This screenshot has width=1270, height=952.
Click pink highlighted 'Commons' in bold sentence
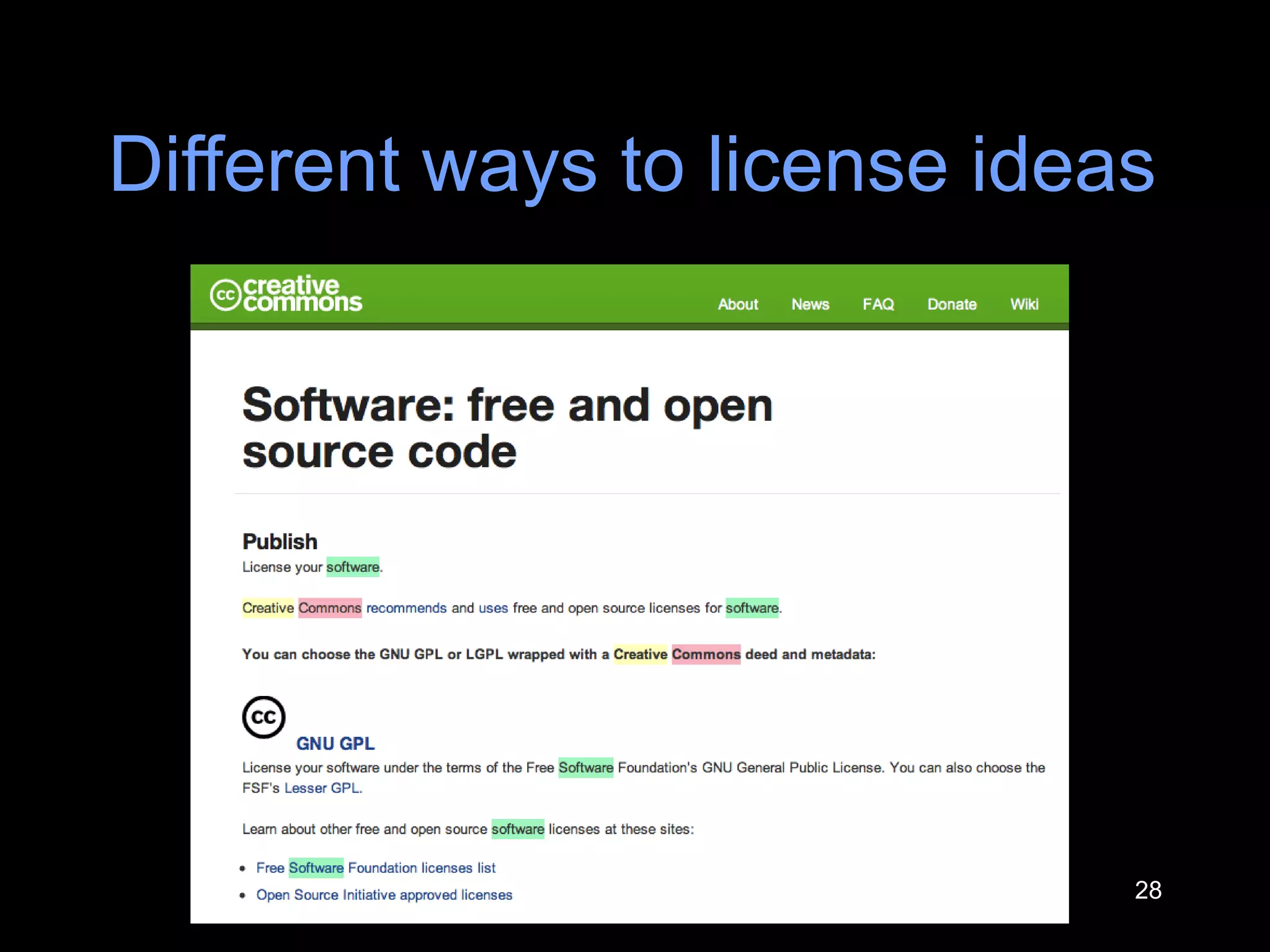[x=706, y=654]
